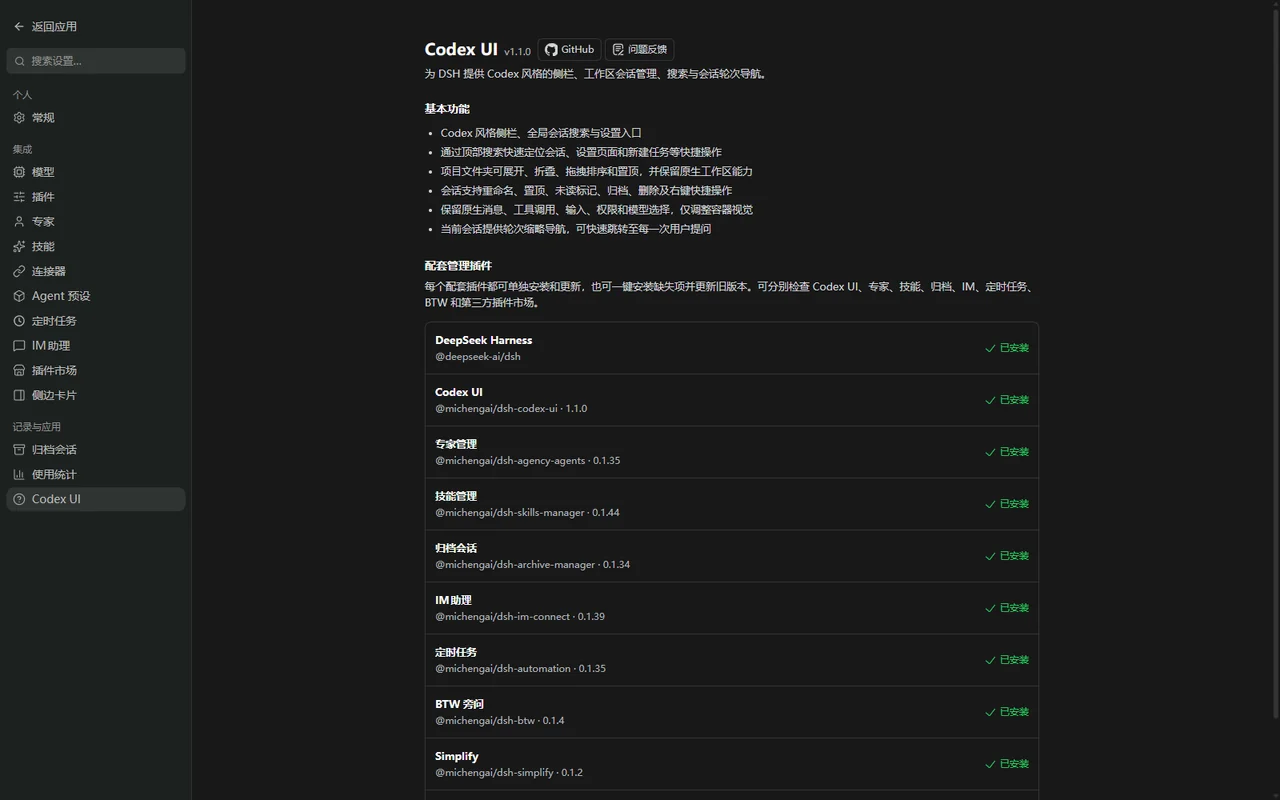
Task: Select the 使用统计 sidebar entry
Action: click(96, 474)
